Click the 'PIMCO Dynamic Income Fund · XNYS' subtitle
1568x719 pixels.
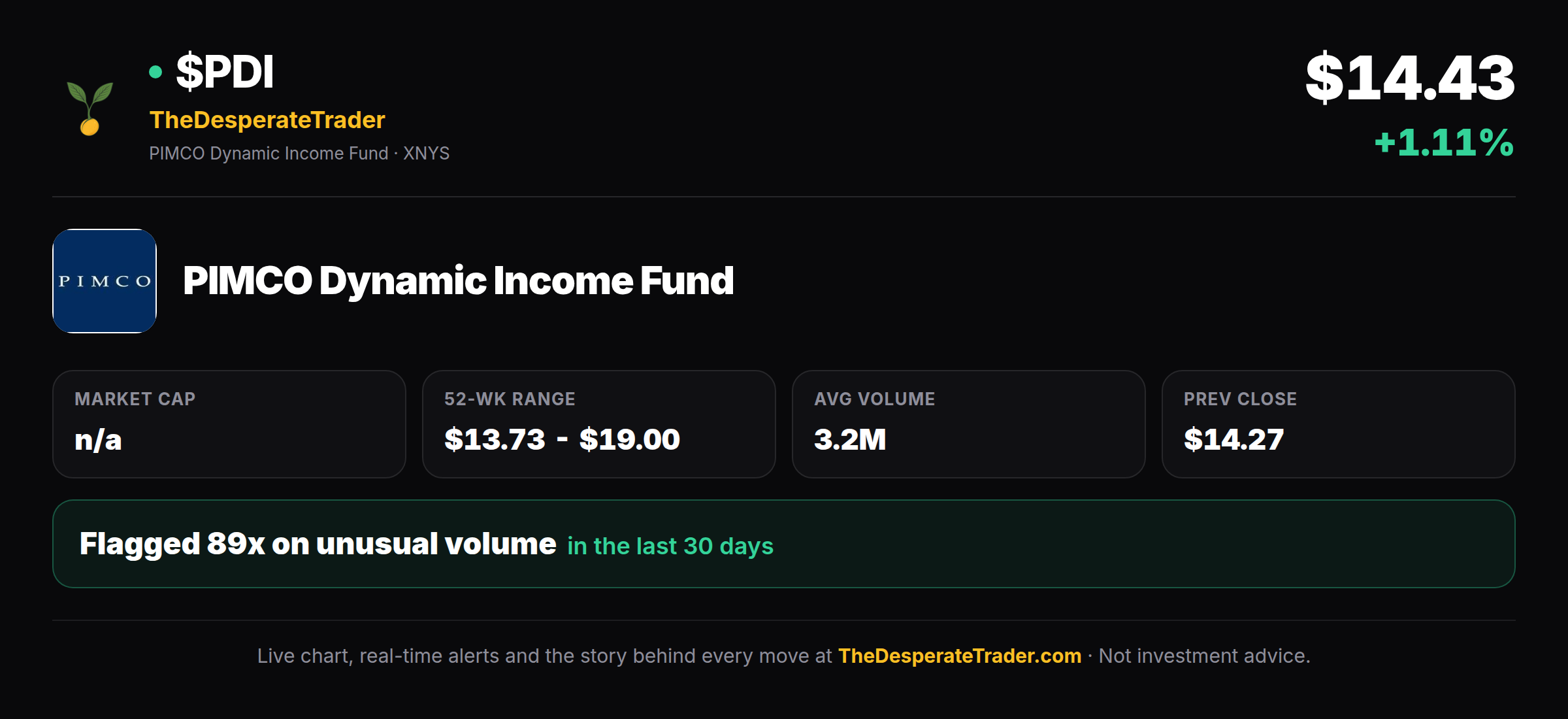(299, 153)
